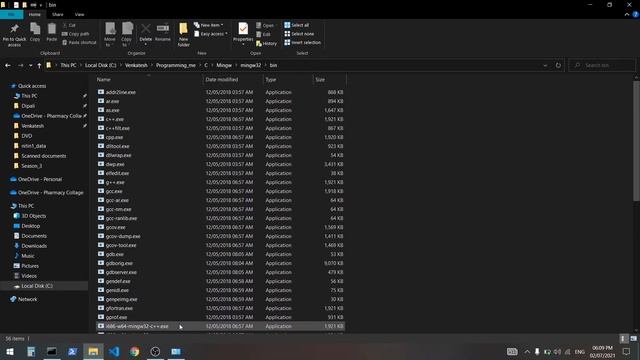The image size is (640, 360).
Task: Open the Move to dropdown
Action: pos(110,35)
